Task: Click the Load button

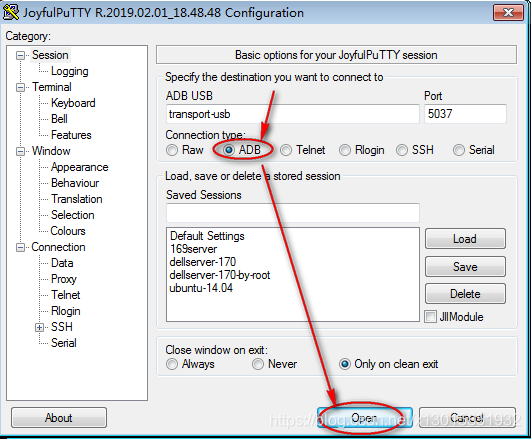Action: pyautogui.click(x=465, y=239)
